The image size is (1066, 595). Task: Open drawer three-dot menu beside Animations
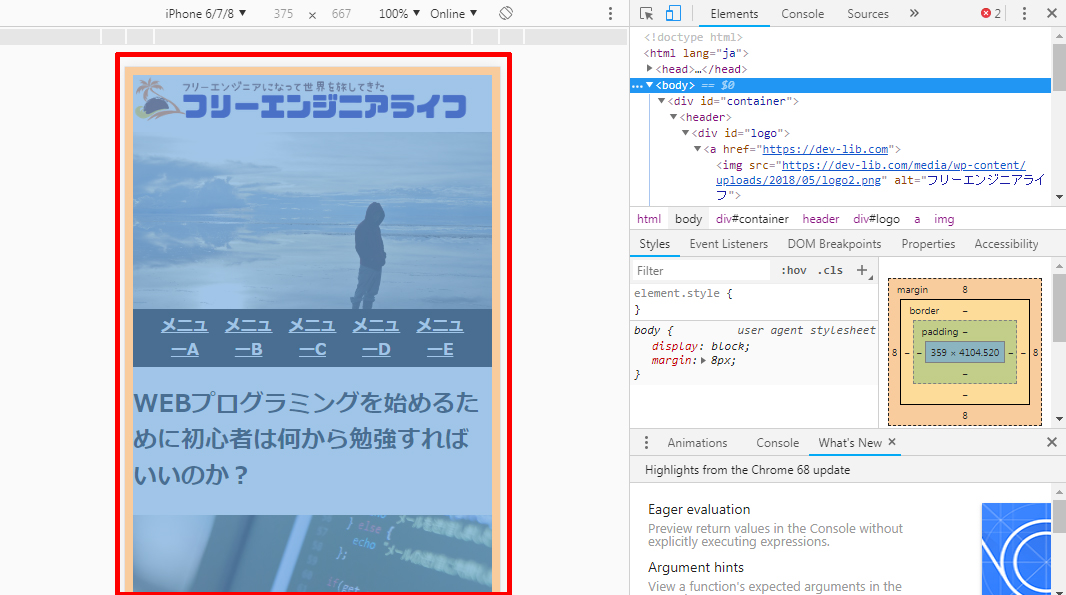(x=646, y=443)
